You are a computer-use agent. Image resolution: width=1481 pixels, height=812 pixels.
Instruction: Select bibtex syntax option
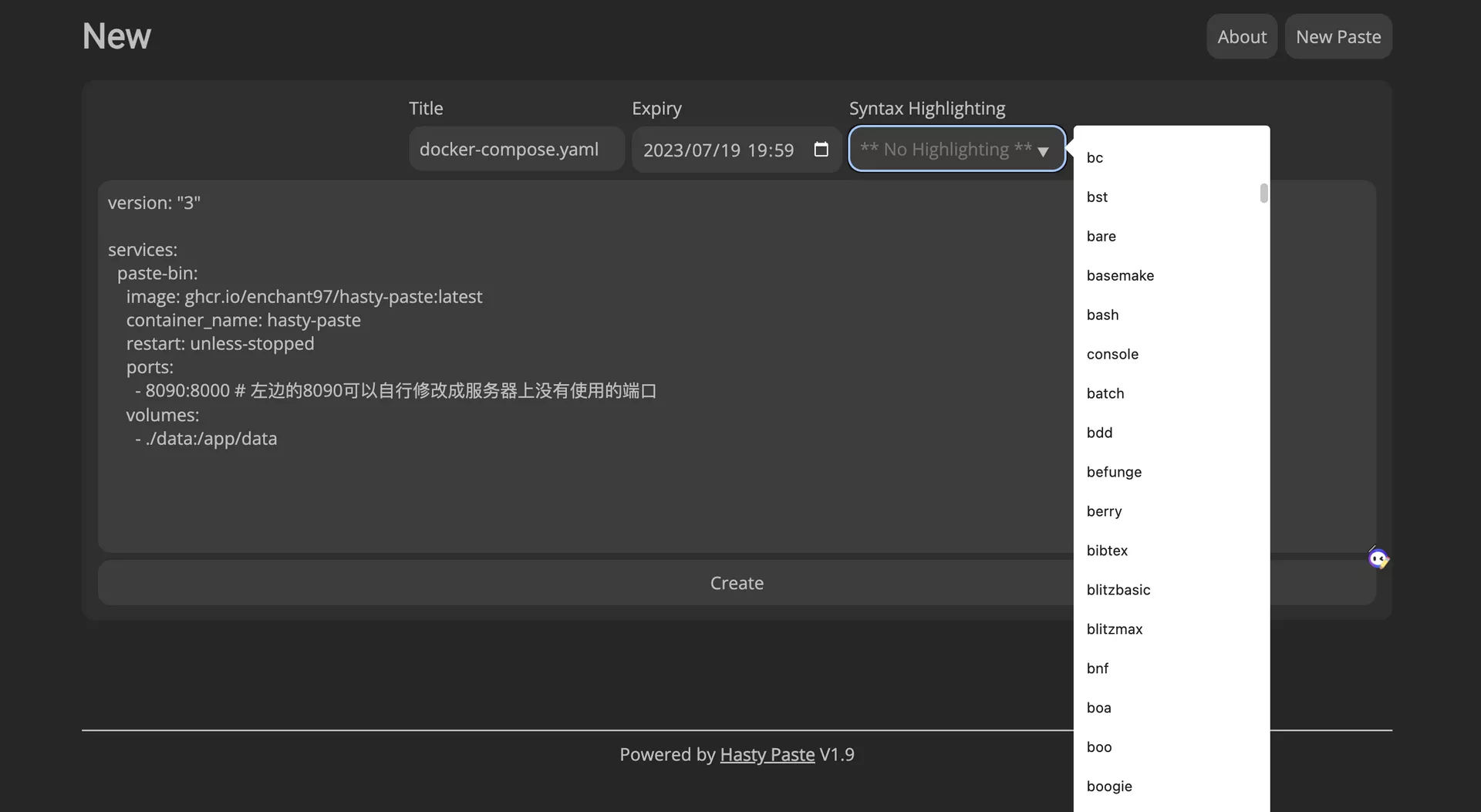1107,551
